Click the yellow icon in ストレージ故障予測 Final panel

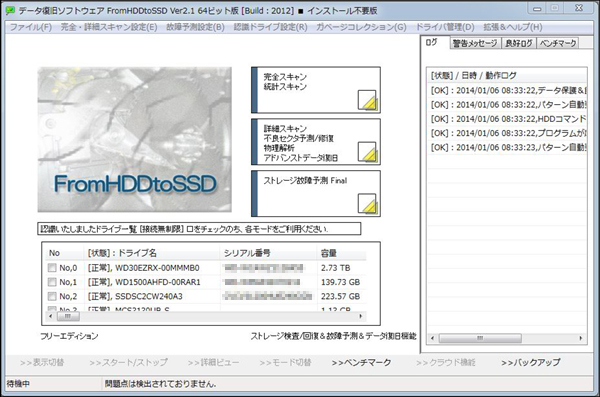pos(368,204)
